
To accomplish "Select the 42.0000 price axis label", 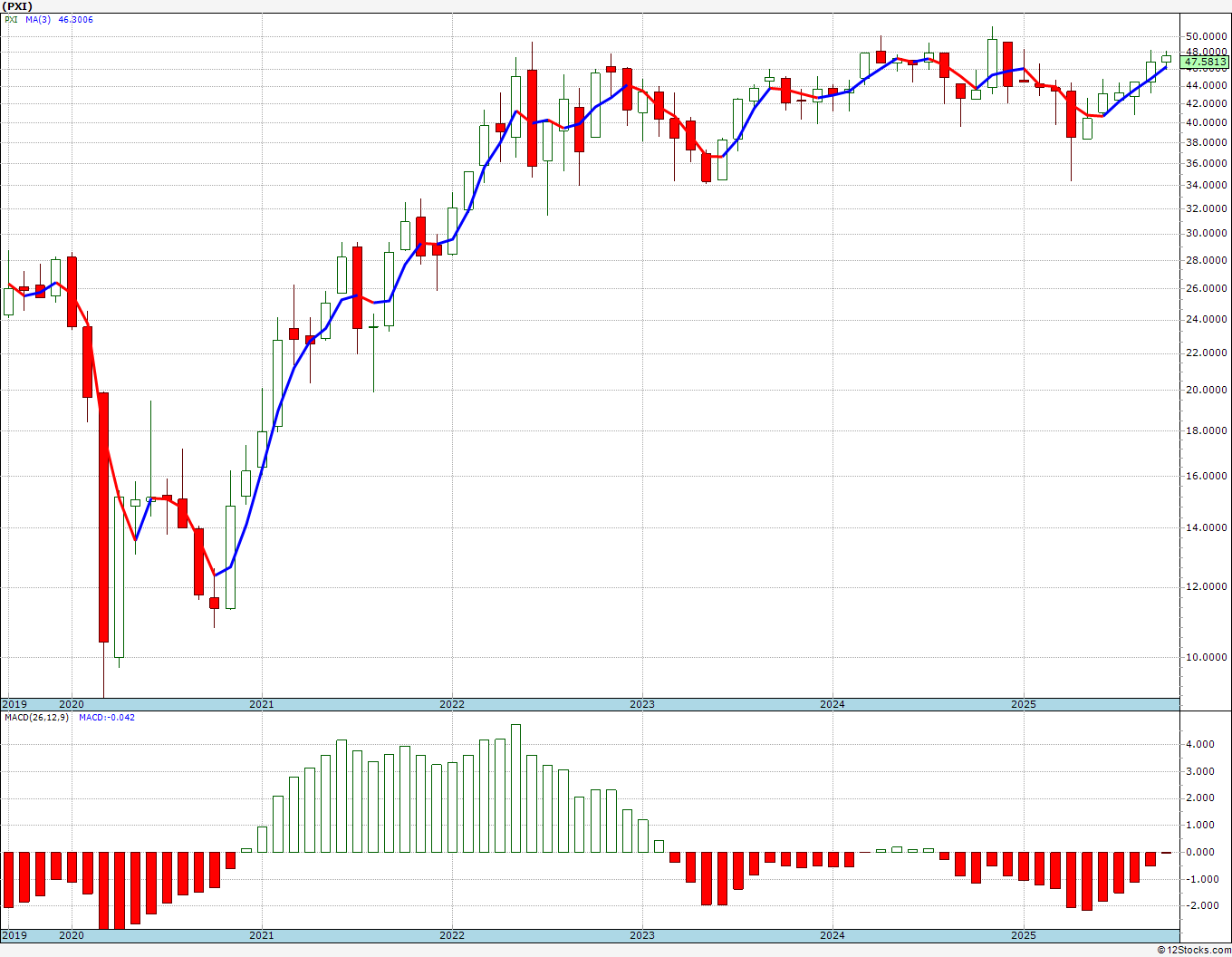I will click(1206, 103).
